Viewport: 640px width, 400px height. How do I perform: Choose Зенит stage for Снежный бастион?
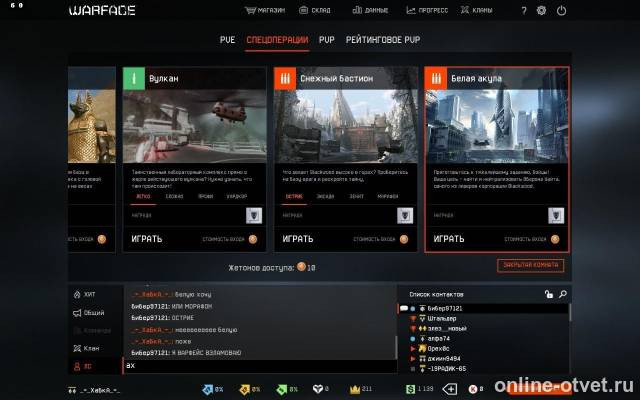tap(356, 197)
